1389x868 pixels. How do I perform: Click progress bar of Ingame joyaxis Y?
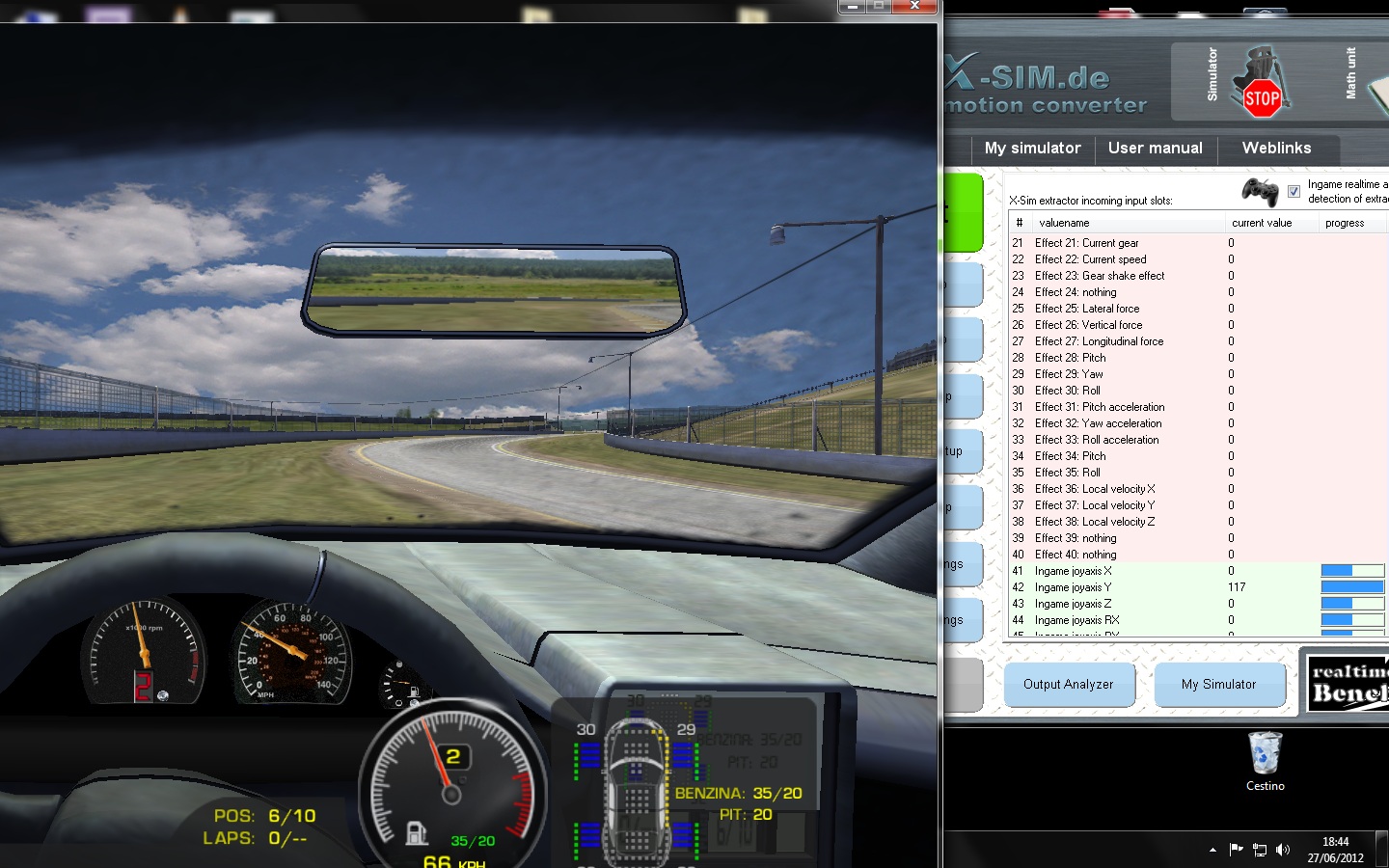(1352, 587)
